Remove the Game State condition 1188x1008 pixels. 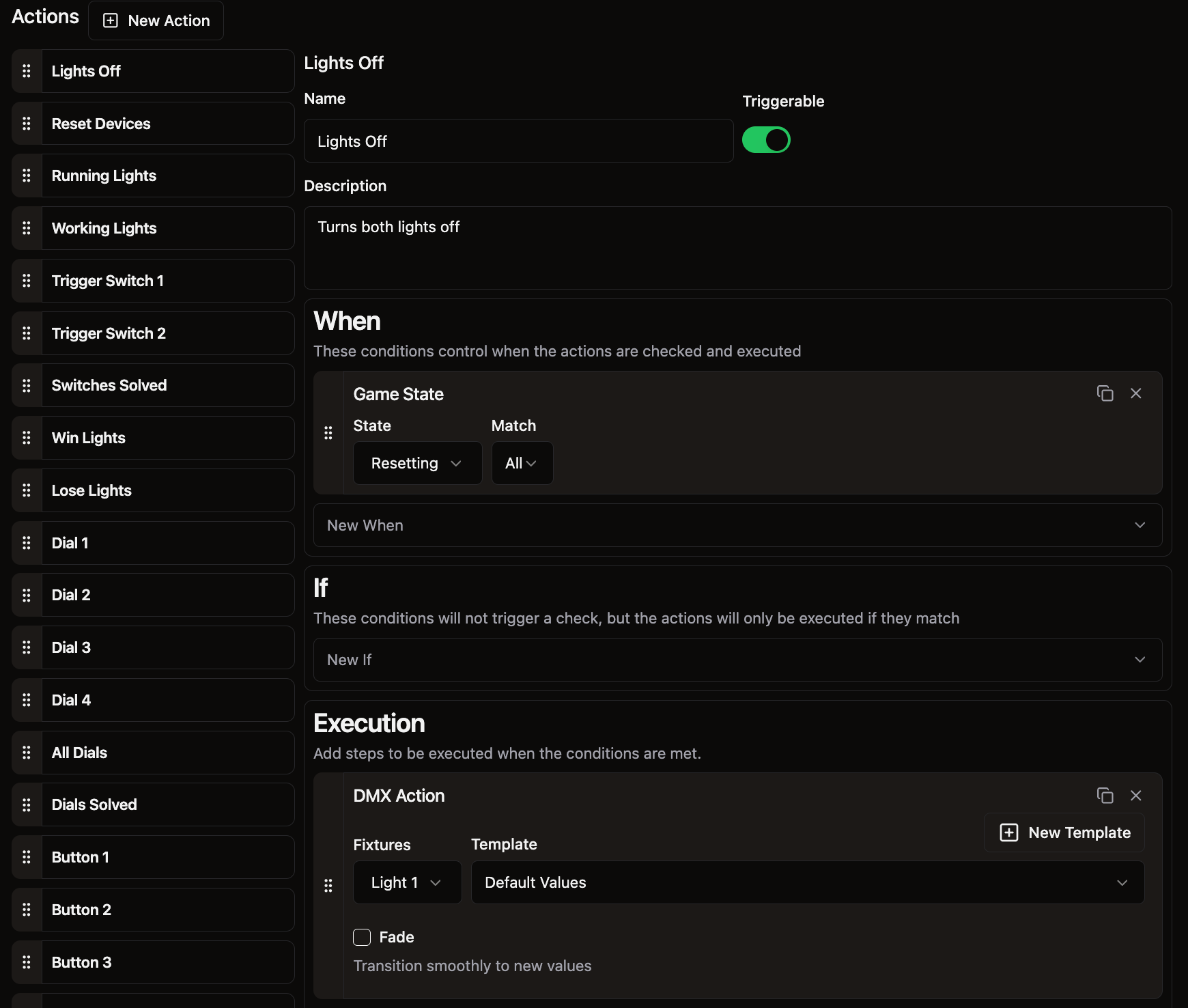point(1136,393)
